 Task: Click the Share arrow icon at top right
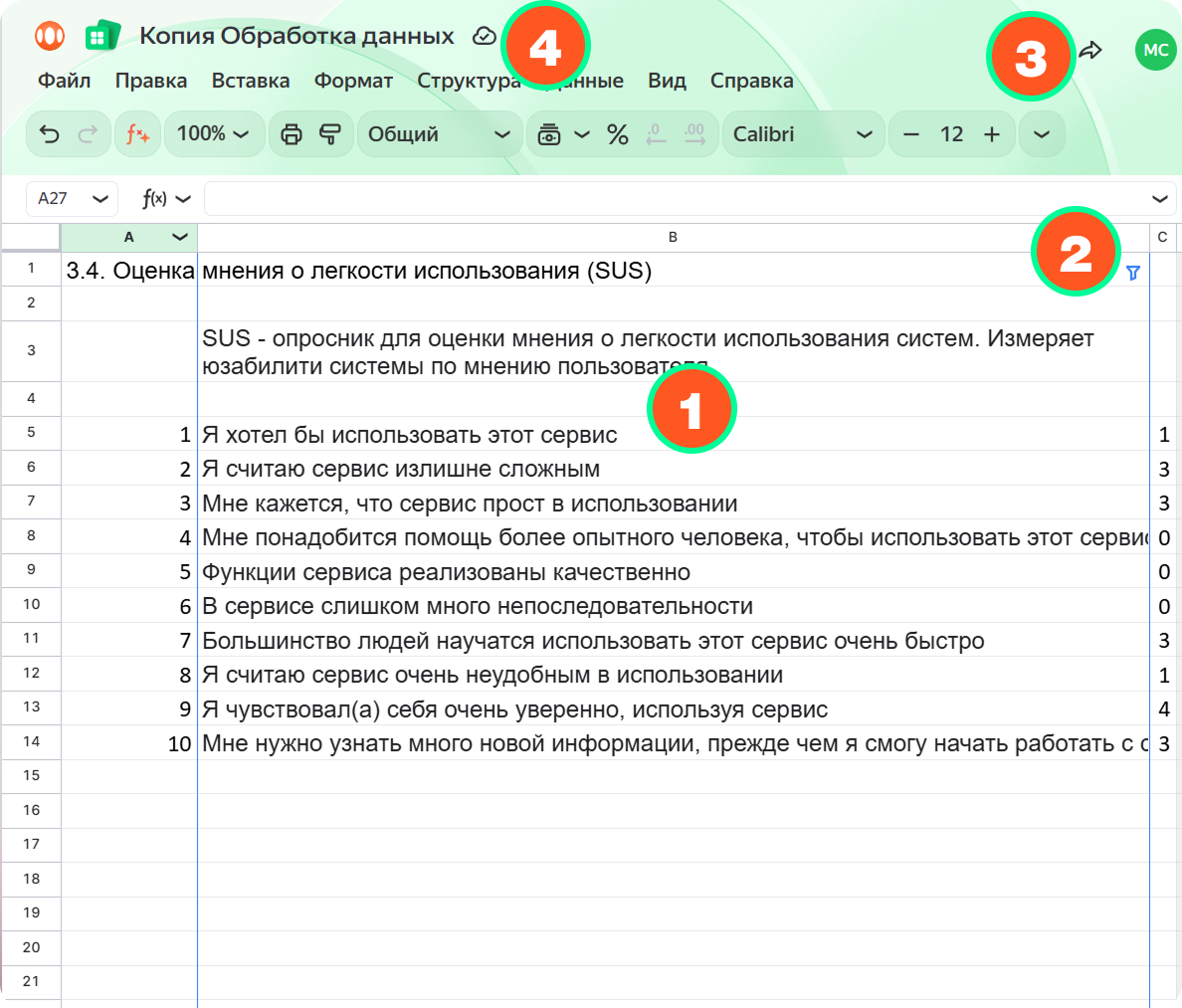coord(1091,50)
